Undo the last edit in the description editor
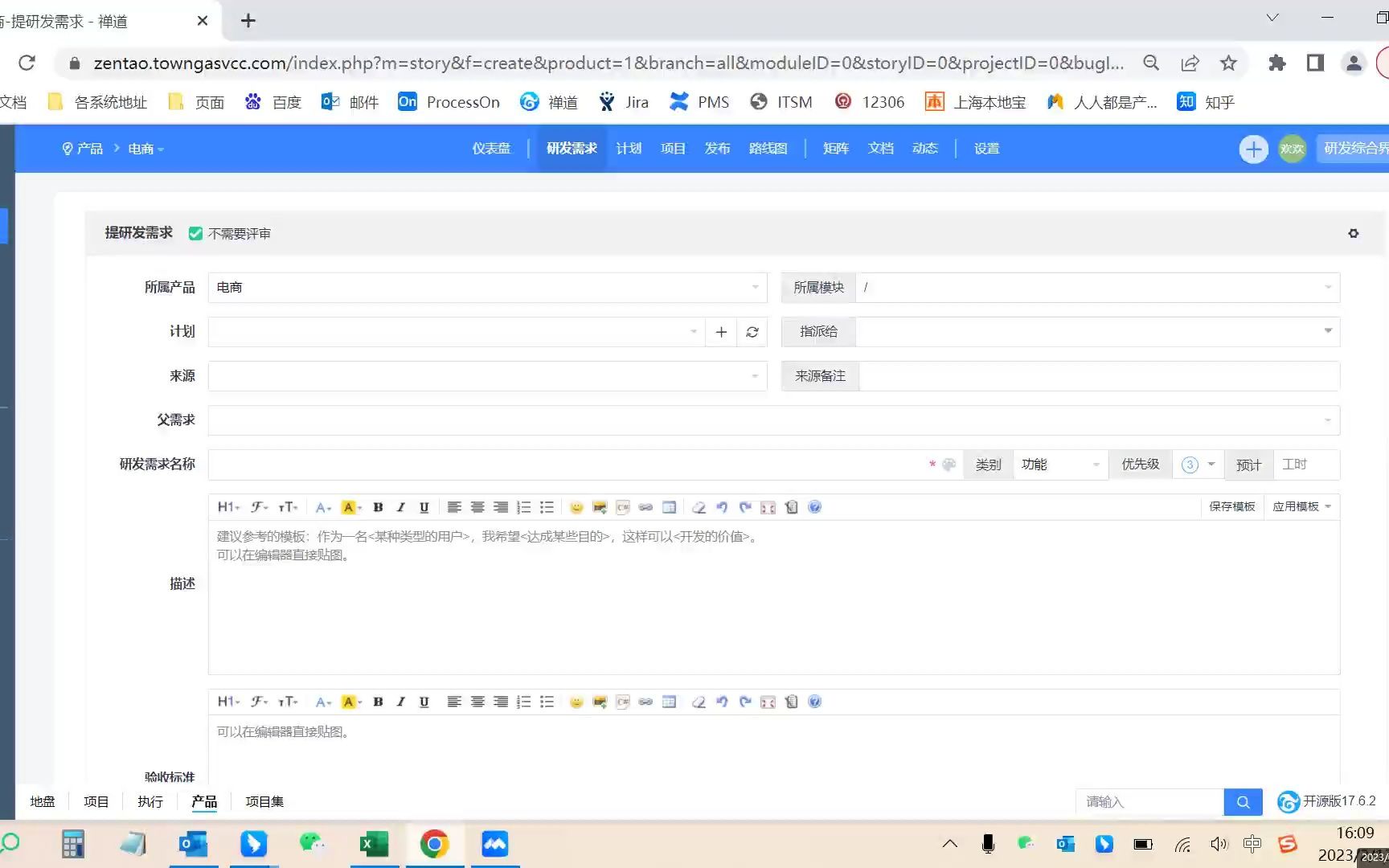This screenshot has height=868, width=1389. [x=721, y=506]
